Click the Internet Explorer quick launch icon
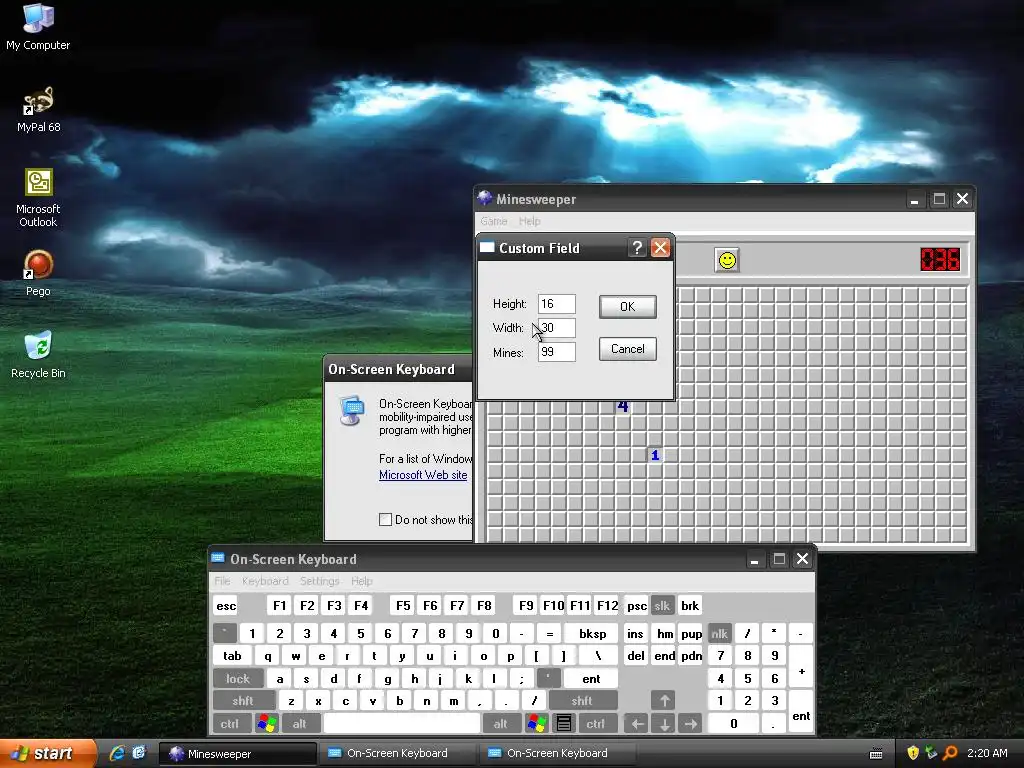 click(x=118, y=753)
